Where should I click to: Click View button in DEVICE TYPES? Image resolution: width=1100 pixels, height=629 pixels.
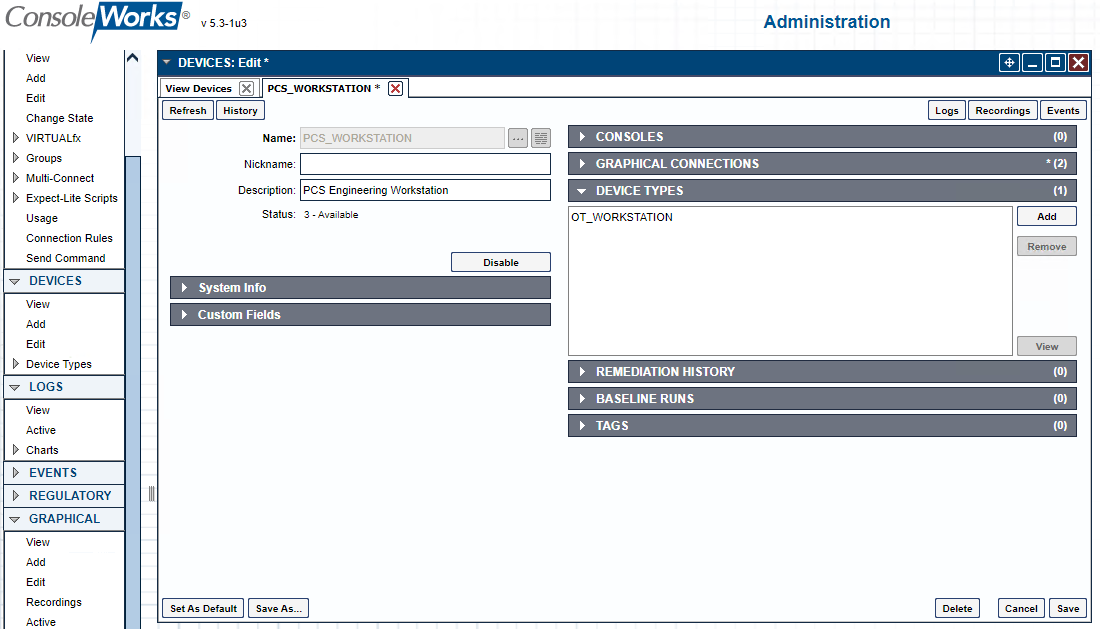point(1047,346)
